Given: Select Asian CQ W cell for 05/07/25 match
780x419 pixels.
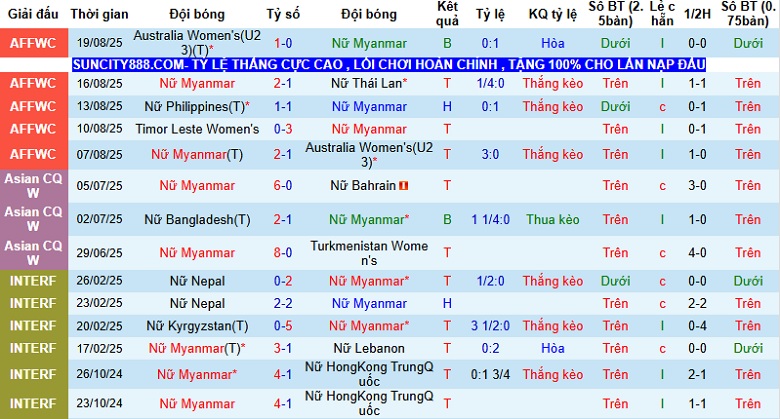Looking at the screenshot, I should 34,186.
